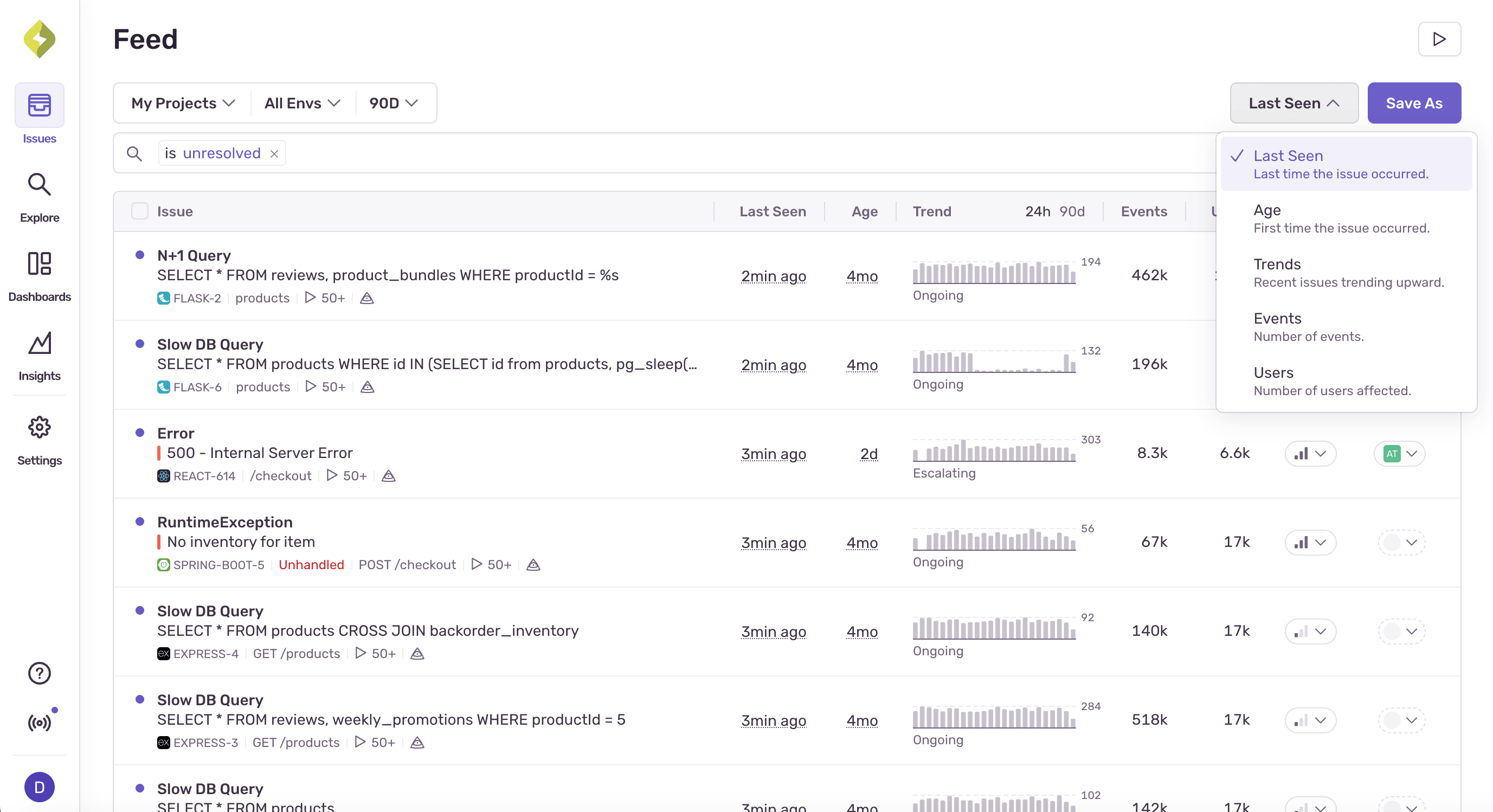Open the broadcast notifications icon
The height and width of the screenshot is (812, 1493).
click(x=39, y=721)
